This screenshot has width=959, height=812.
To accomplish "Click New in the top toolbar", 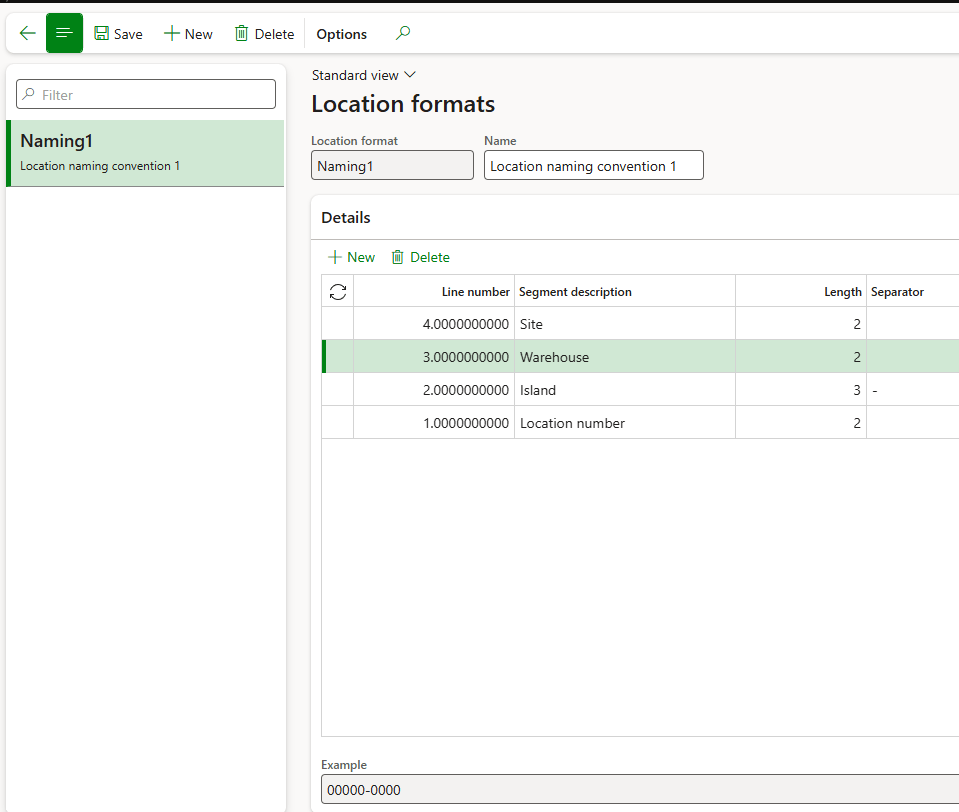I will tap(188, 34).
